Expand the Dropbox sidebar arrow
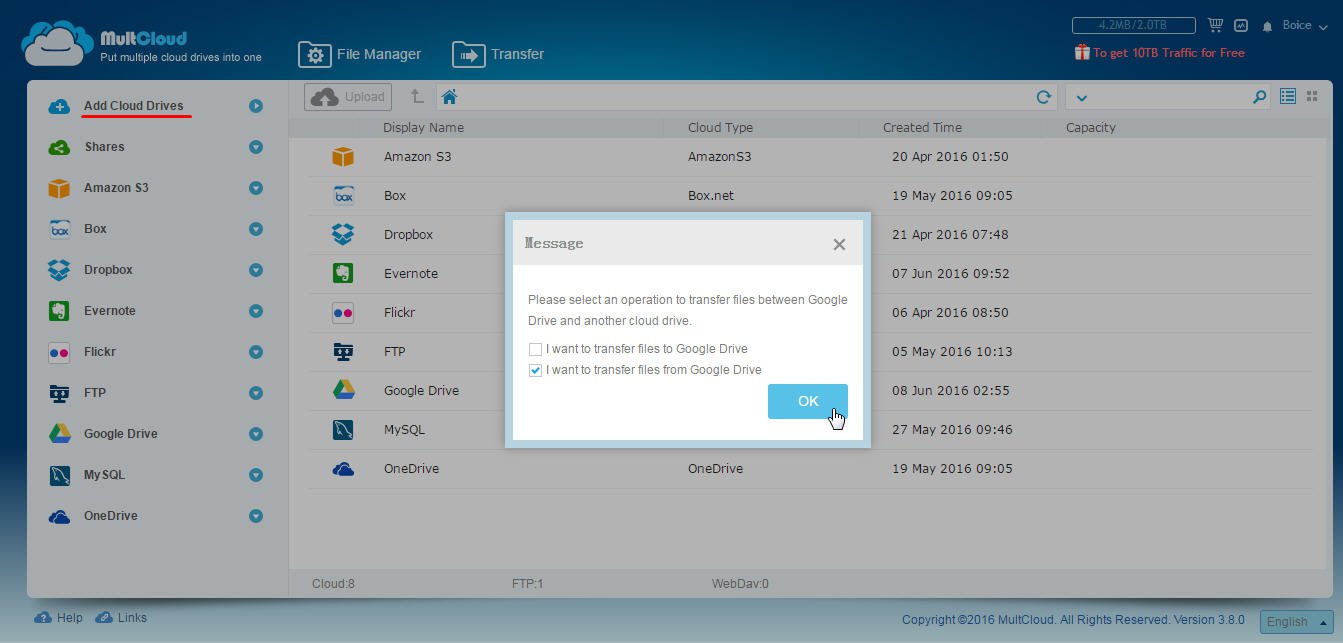 (x=256, y=270)
